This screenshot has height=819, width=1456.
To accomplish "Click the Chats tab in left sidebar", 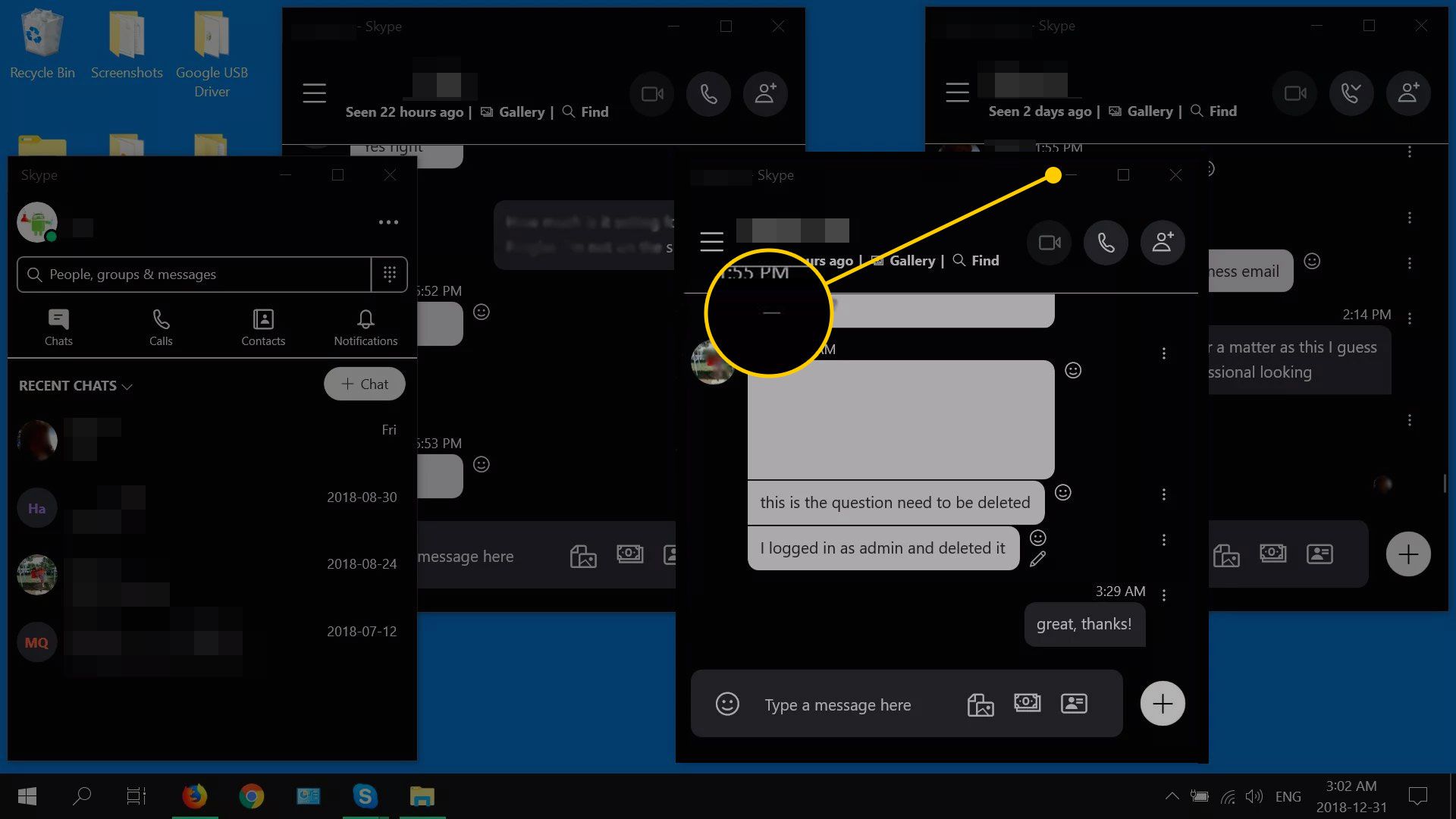I will pyautogui.click(x=58, y=327).
